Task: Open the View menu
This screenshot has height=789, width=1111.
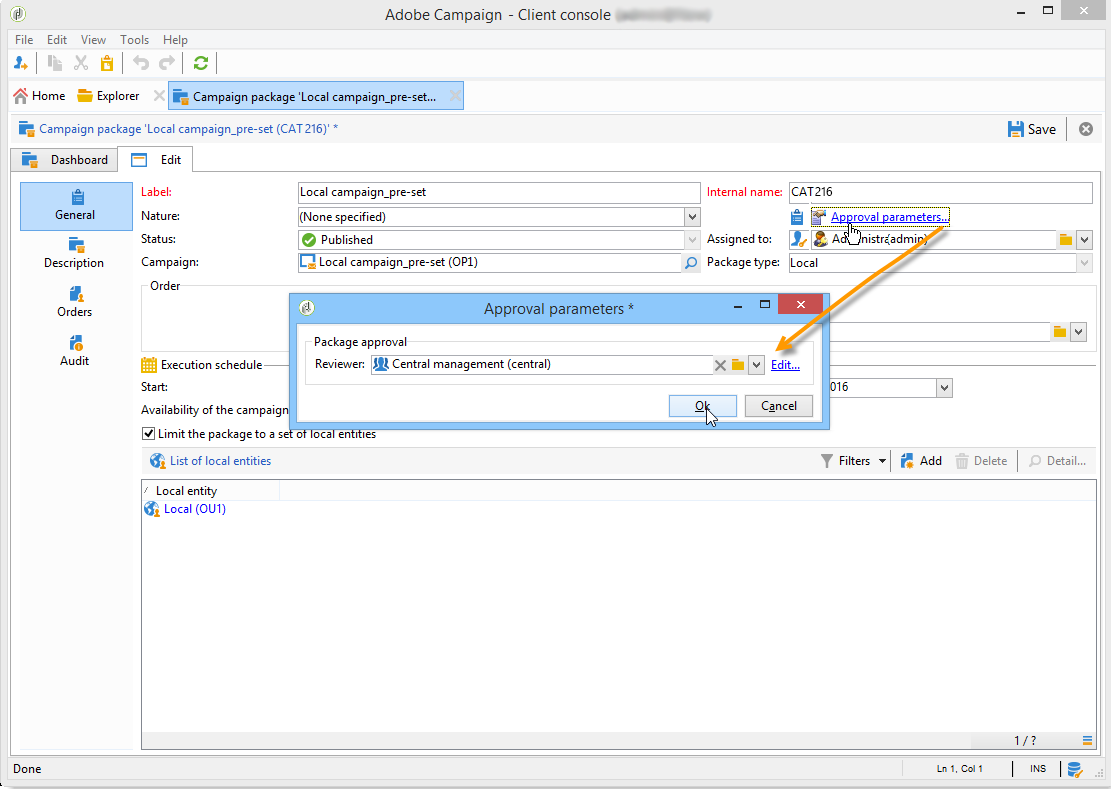Action: point(93,40)
